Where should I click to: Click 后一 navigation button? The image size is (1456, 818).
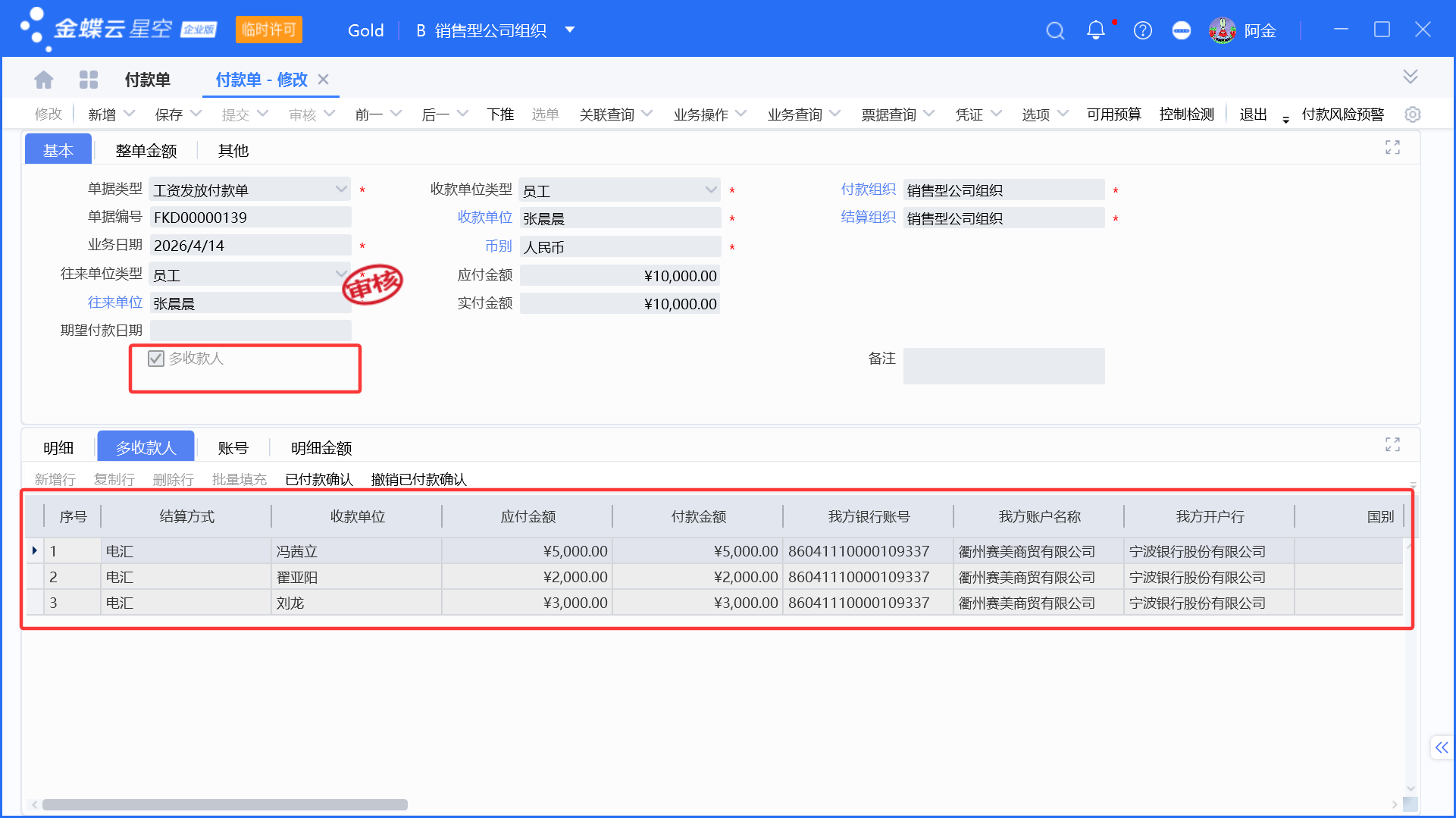tap(436, 114)
